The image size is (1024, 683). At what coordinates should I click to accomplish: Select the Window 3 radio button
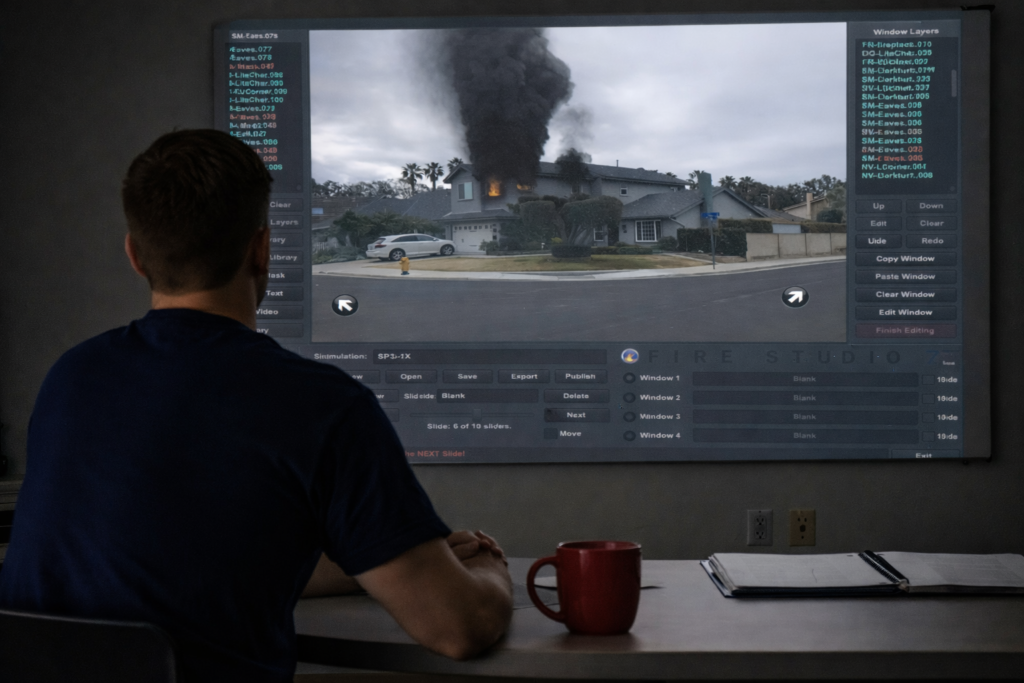629,417
